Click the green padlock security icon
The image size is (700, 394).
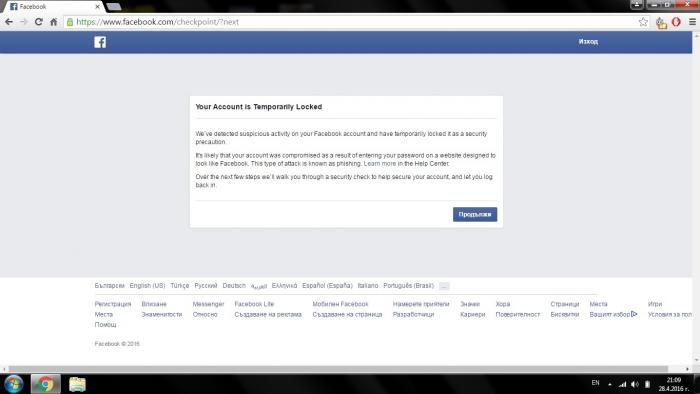click(70, 22)
